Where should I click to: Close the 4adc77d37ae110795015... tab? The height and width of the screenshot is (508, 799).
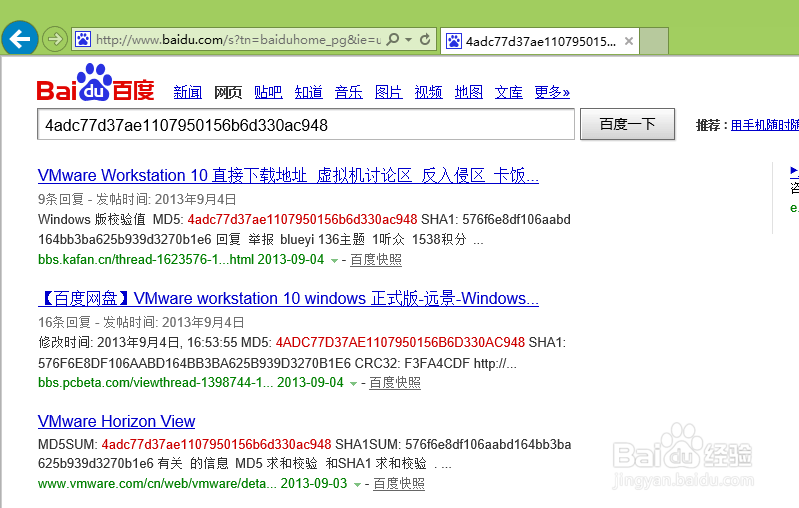629,41
